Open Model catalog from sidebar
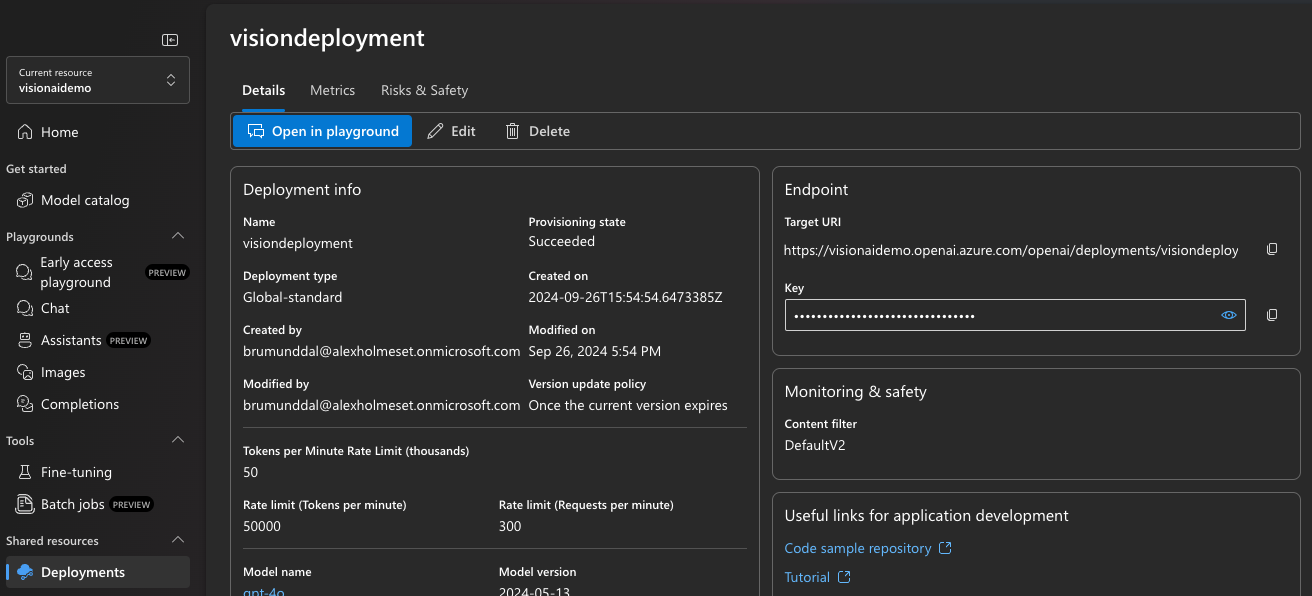Viewport: 1312px width, 596px height. (85, 200)
